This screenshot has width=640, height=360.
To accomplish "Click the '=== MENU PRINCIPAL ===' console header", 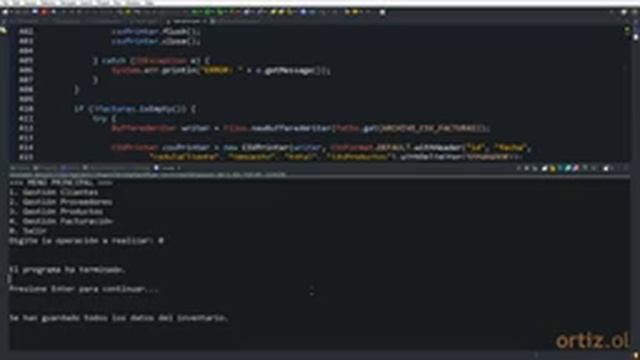I will [61, 183].
